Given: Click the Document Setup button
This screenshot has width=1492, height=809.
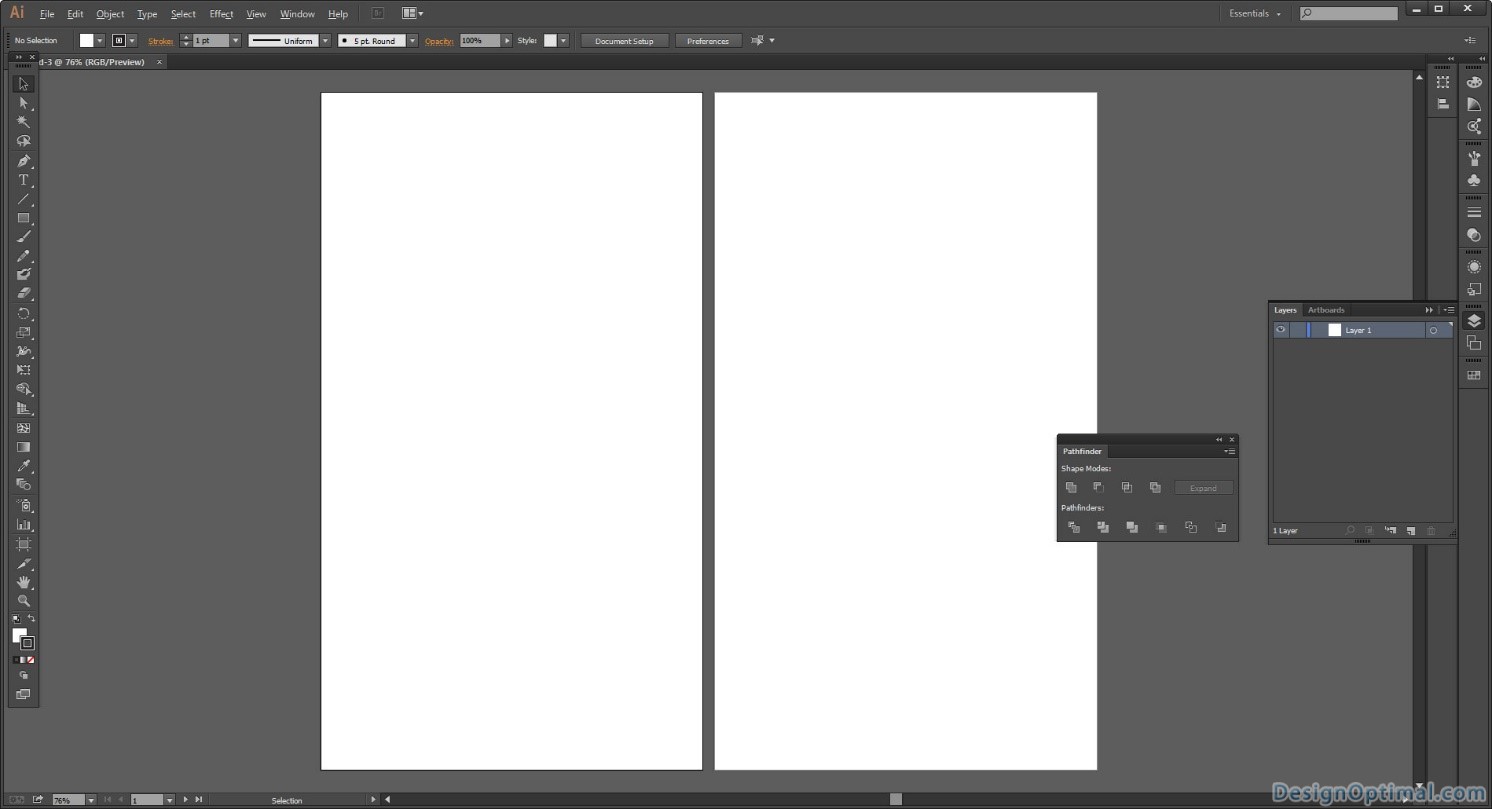Looking at the screenshot, I should (624, 41).
